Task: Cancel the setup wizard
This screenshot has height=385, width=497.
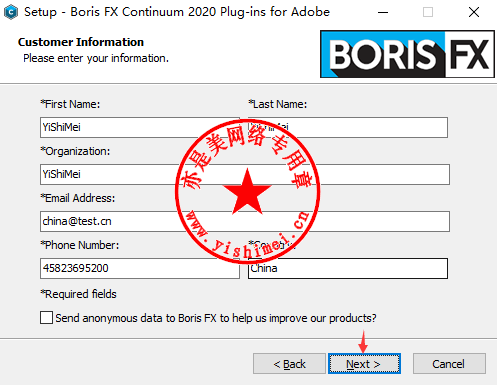Action: tap(449, 364)
